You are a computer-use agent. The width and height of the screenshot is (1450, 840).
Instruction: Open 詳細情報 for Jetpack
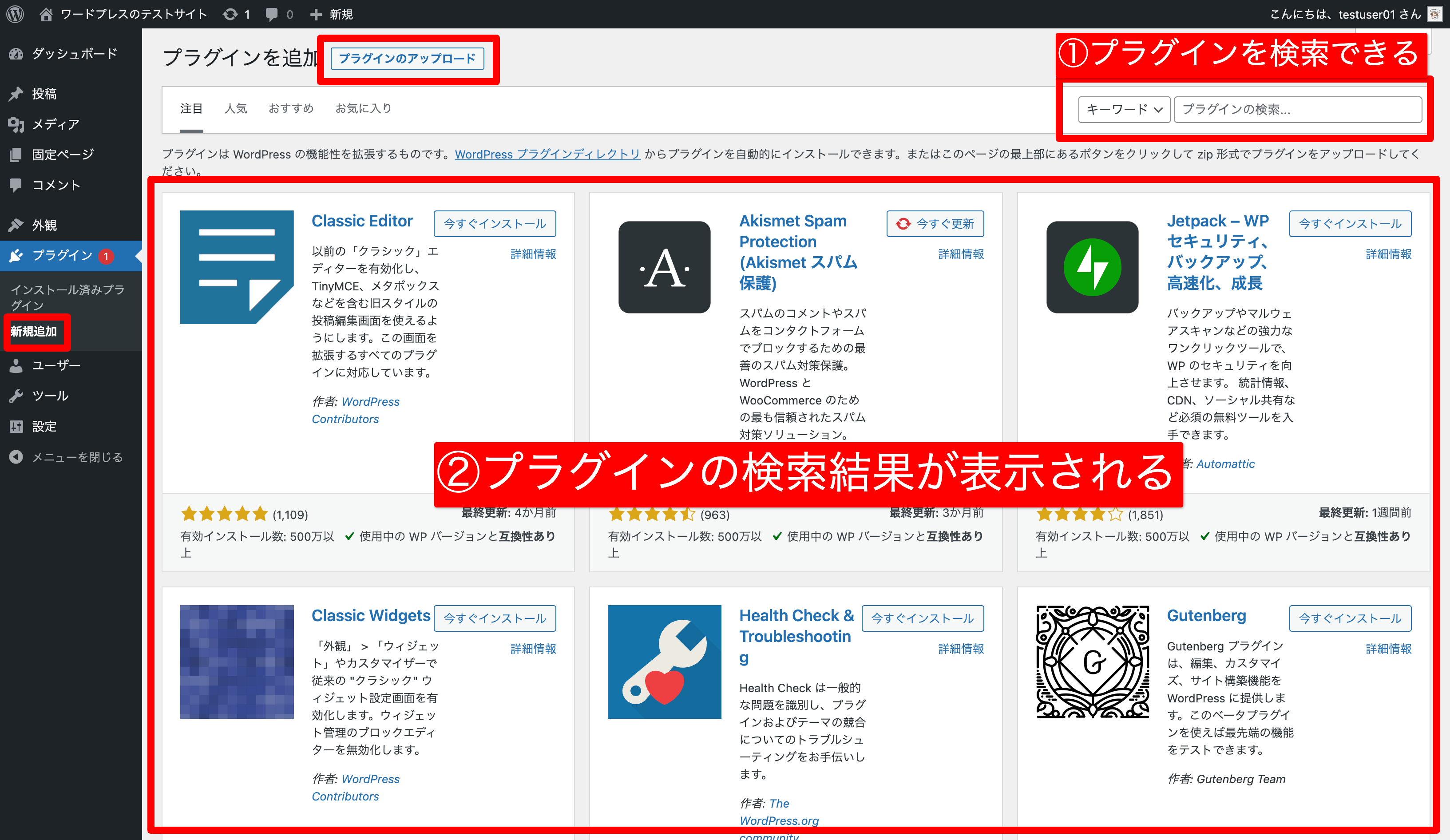1388,254
